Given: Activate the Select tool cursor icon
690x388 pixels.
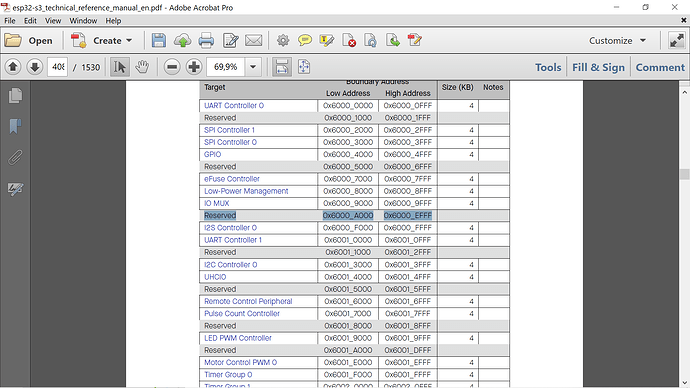Looking at the screenshot, I should tap(119, 67).
